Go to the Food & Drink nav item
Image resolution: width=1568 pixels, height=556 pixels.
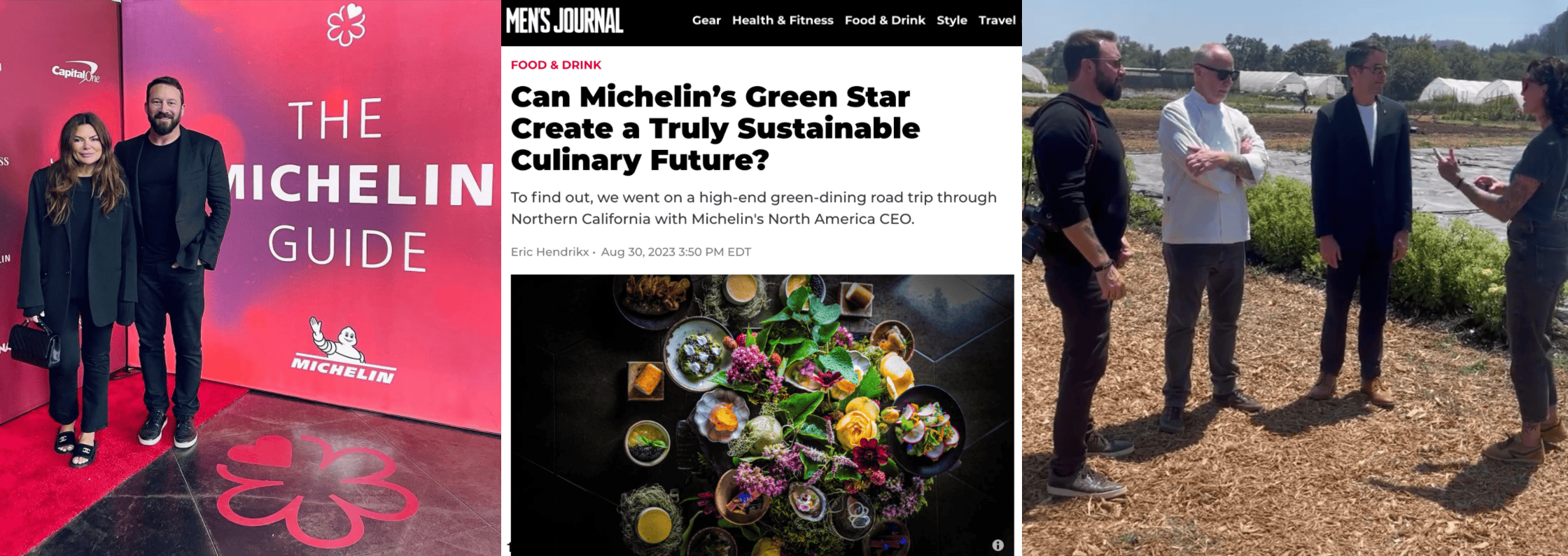point(885,20)
